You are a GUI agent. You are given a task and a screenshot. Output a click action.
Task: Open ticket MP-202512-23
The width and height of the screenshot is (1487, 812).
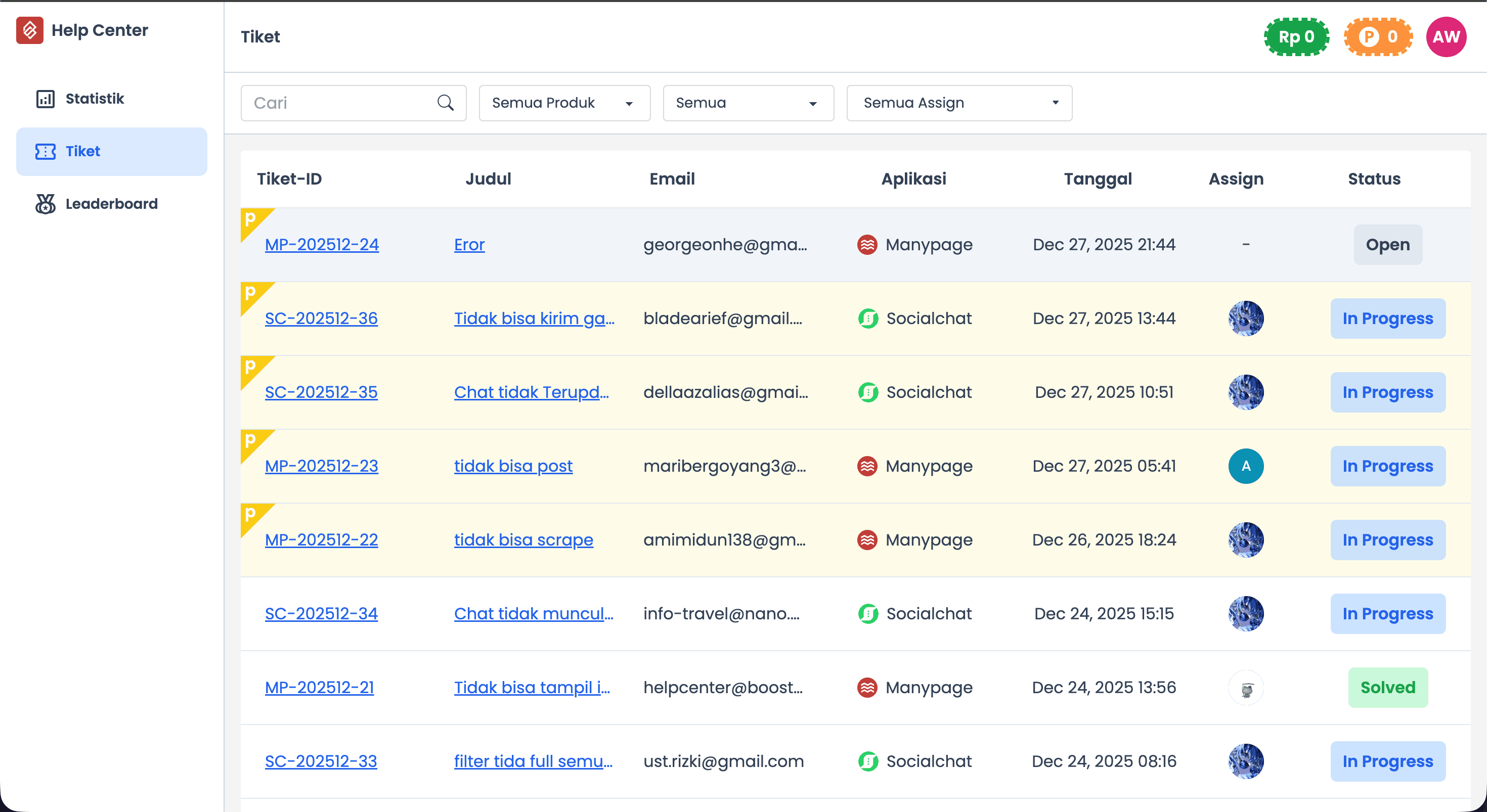[322, 466]
